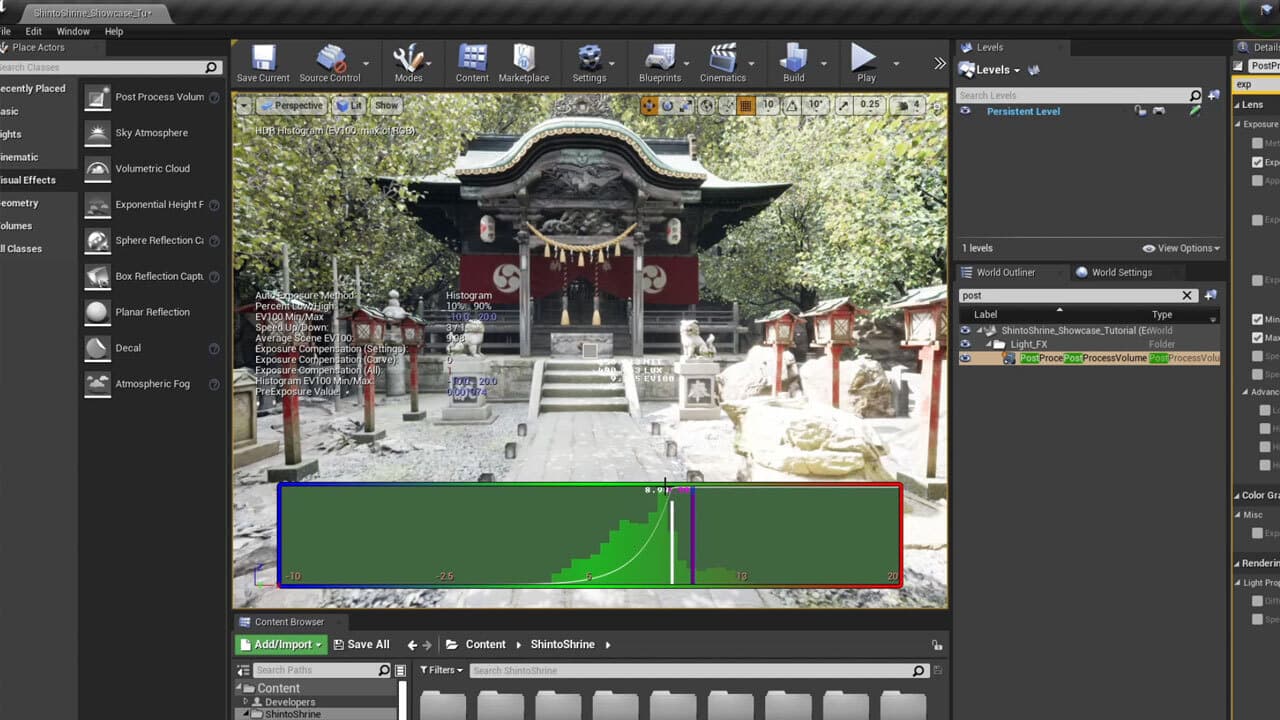Open the Lit view mode dropdown
The width and height of the screenshot is (1280, 720).
click(x=350, y=104)
